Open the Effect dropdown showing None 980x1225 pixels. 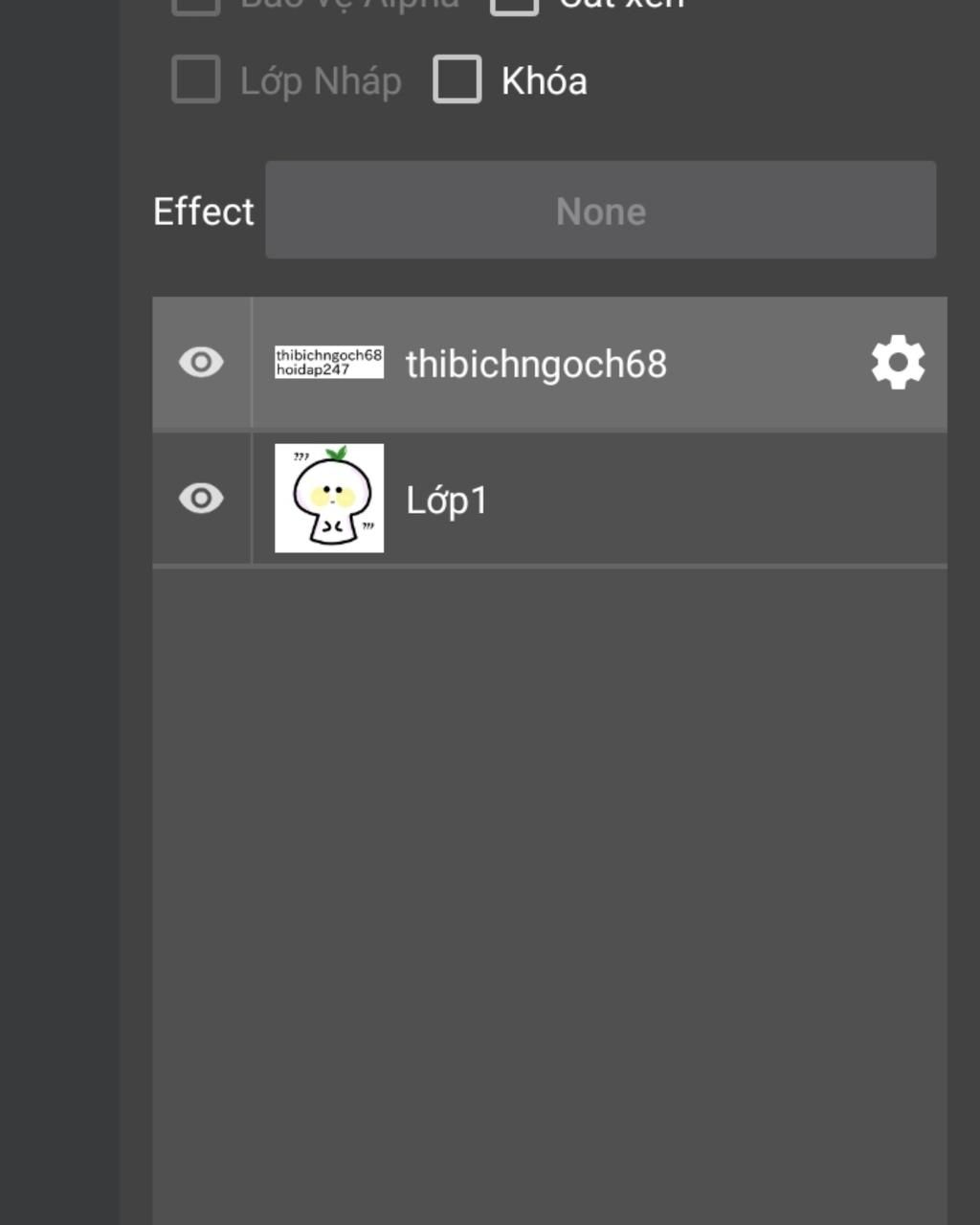[x=600, y=211]
